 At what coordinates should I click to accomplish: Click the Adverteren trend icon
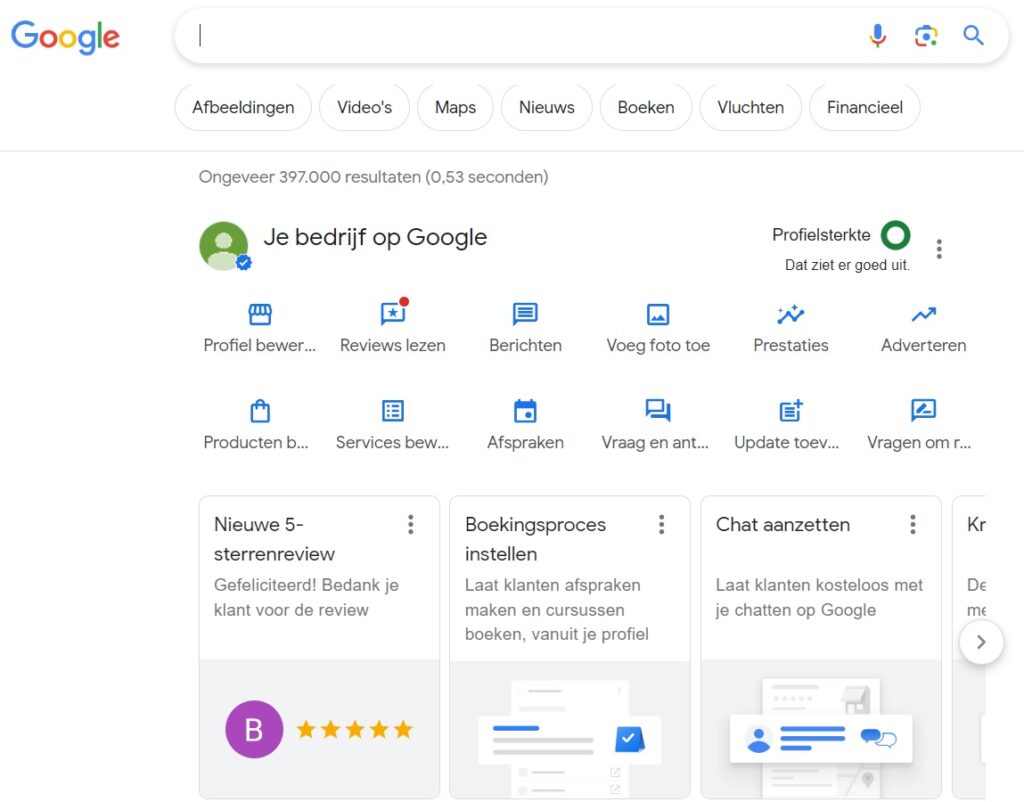pos(923,315)
